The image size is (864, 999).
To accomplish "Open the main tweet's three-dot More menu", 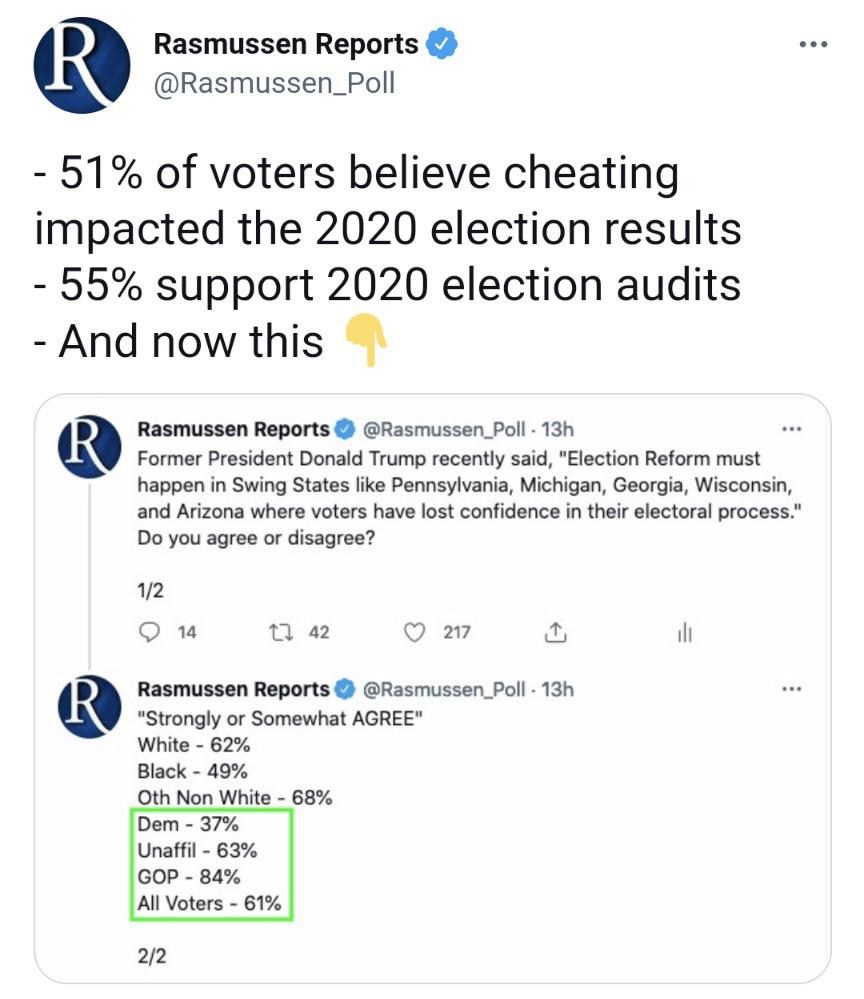I will 814,45.
